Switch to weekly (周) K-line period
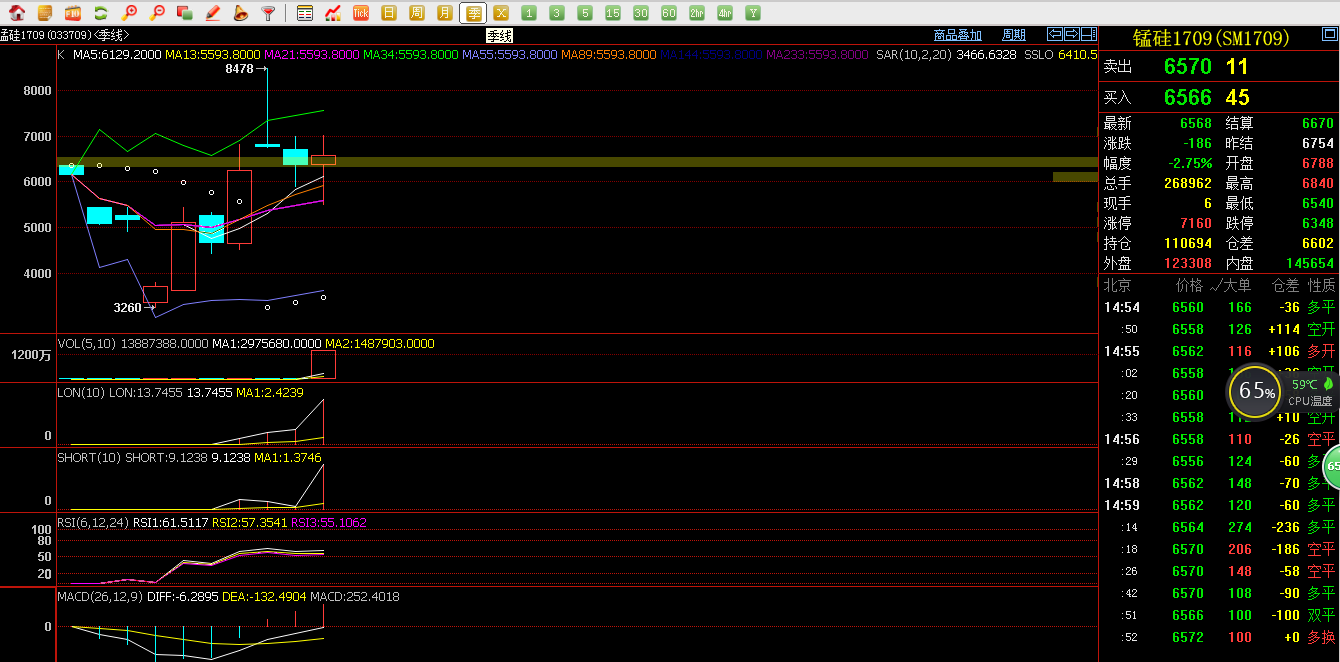The width and height of the screenshot is (1340, 662). point(417,13)
